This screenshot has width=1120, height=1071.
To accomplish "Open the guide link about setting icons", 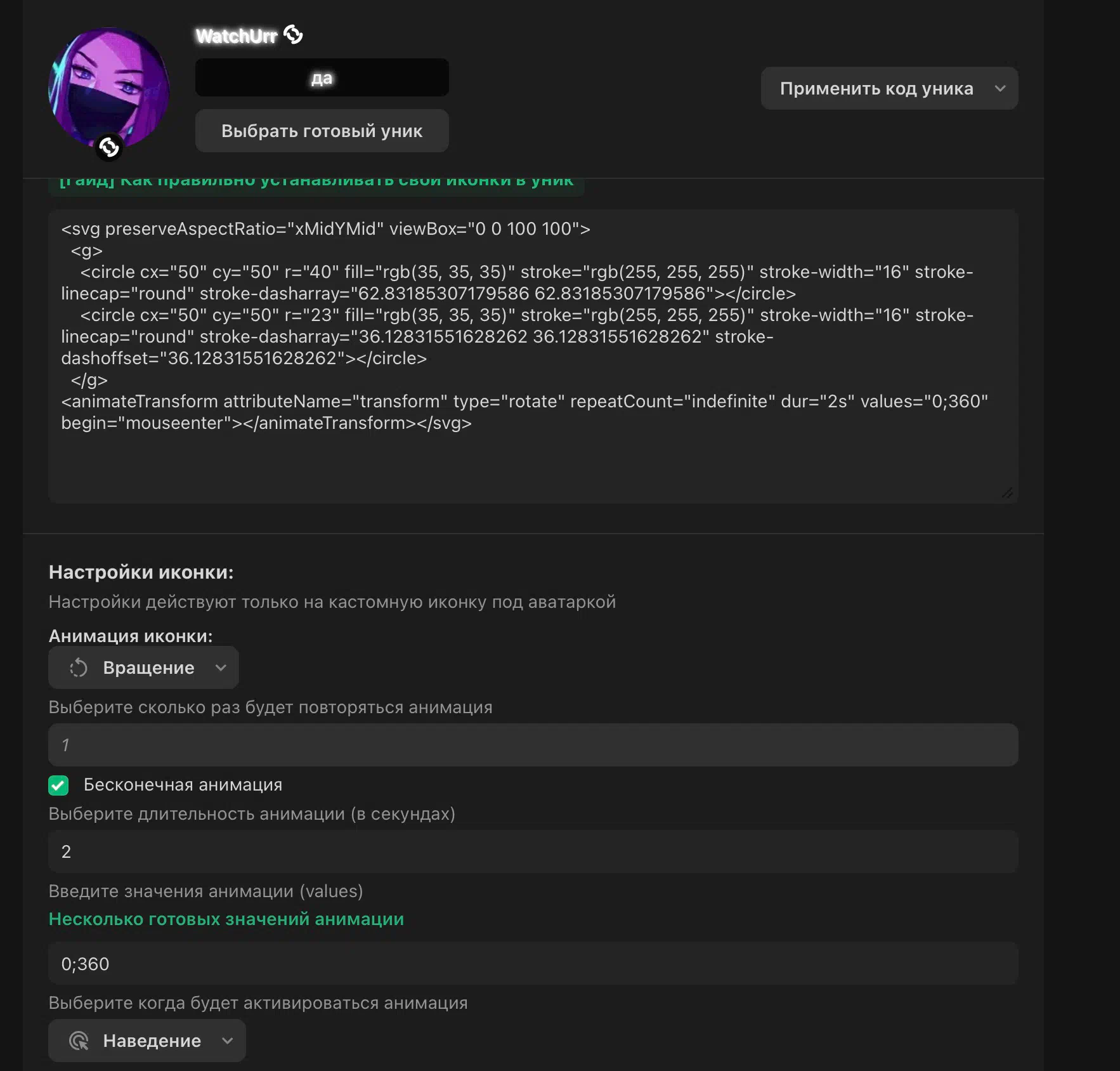I will tap(316, 182).
